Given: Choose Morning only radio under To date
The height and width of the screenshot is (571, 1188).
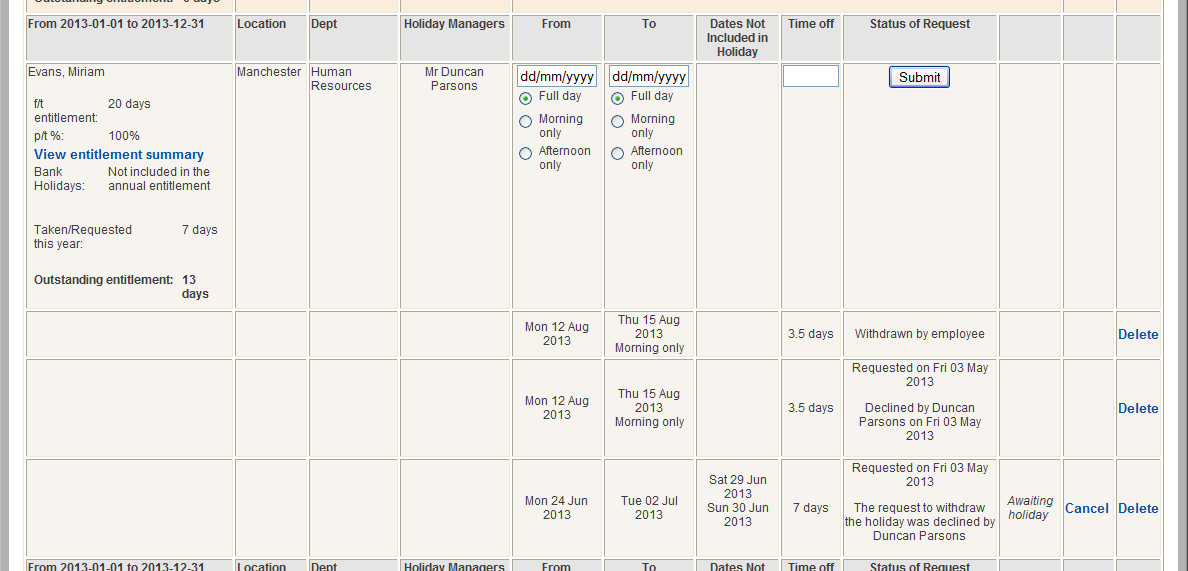Looking at the screenshot, I should 617,121.
